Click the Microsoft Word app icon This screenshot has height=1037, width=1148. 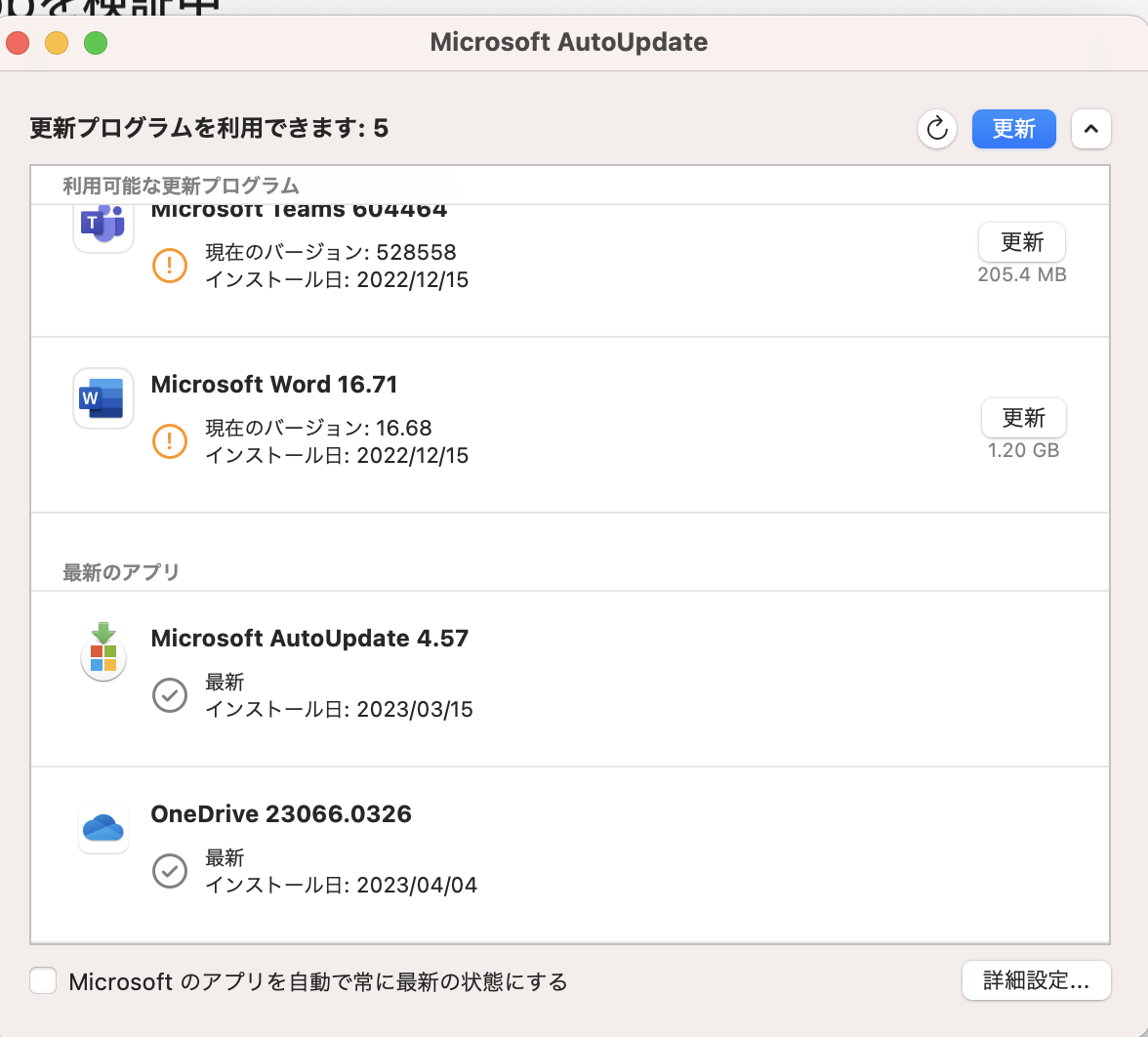[103, 398]
